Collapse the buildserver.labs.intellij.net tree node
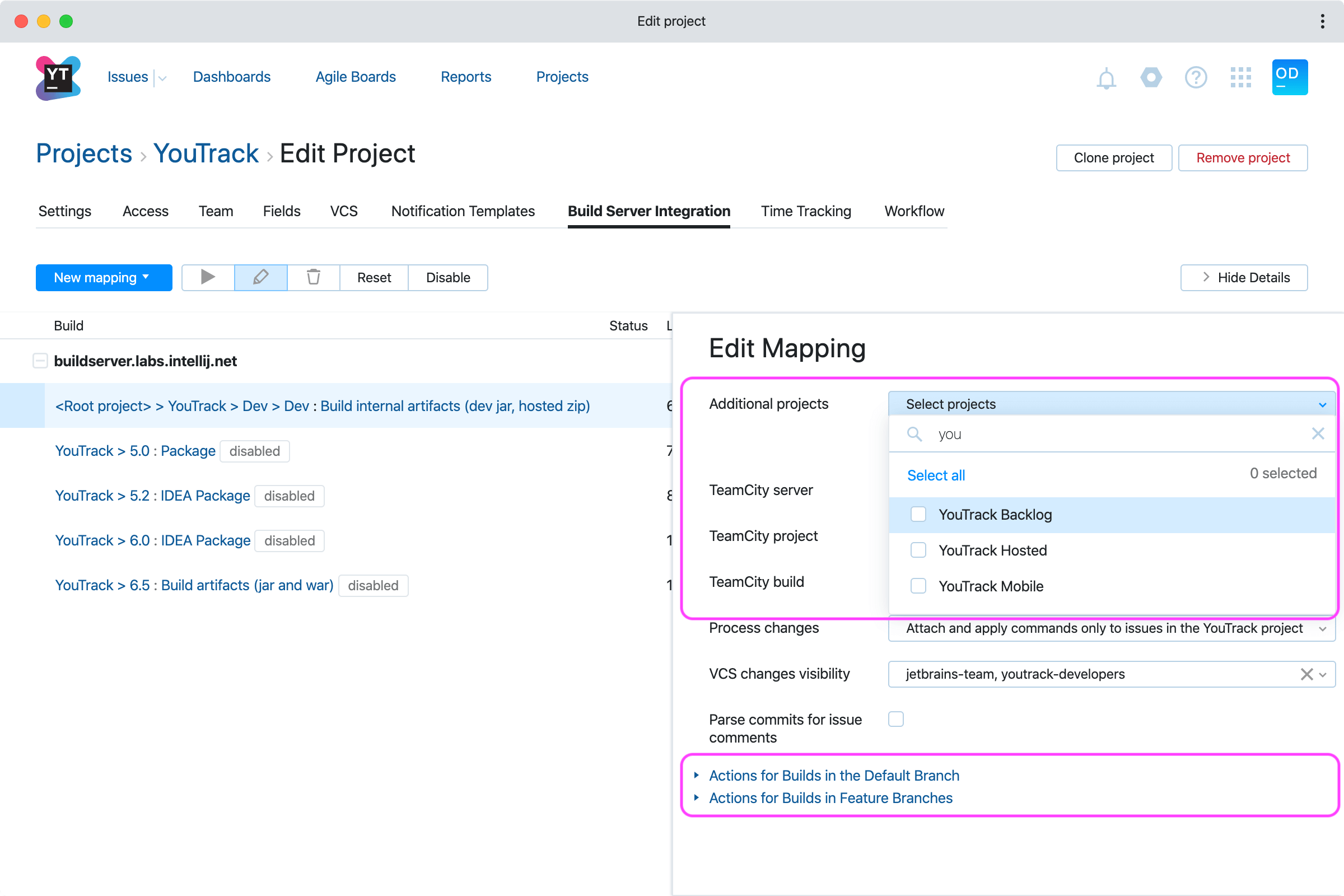1344x896 pixels. (40, 361)
